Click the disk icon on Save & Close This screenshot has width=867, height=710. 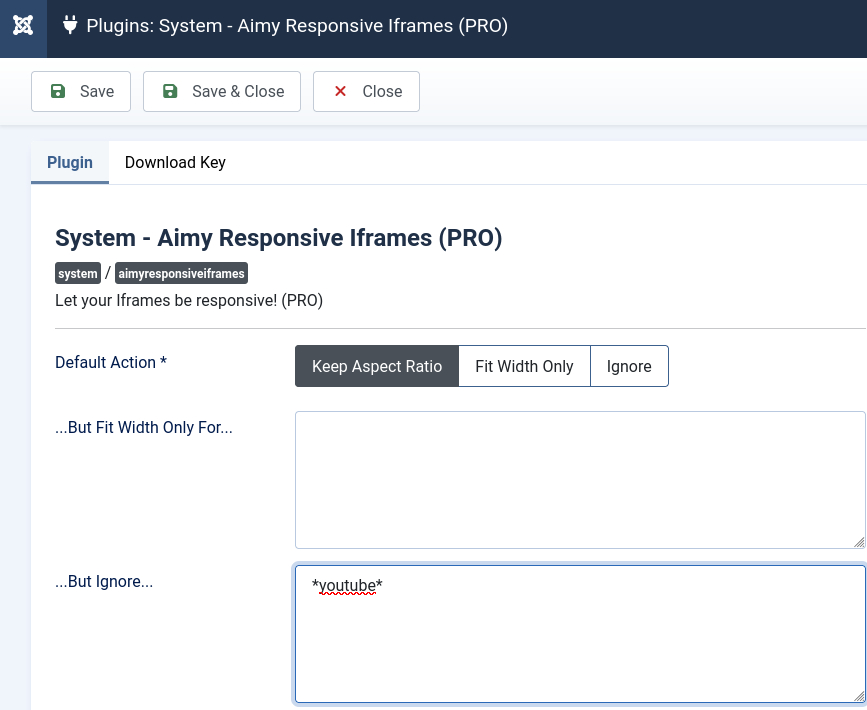pos(169,90)
